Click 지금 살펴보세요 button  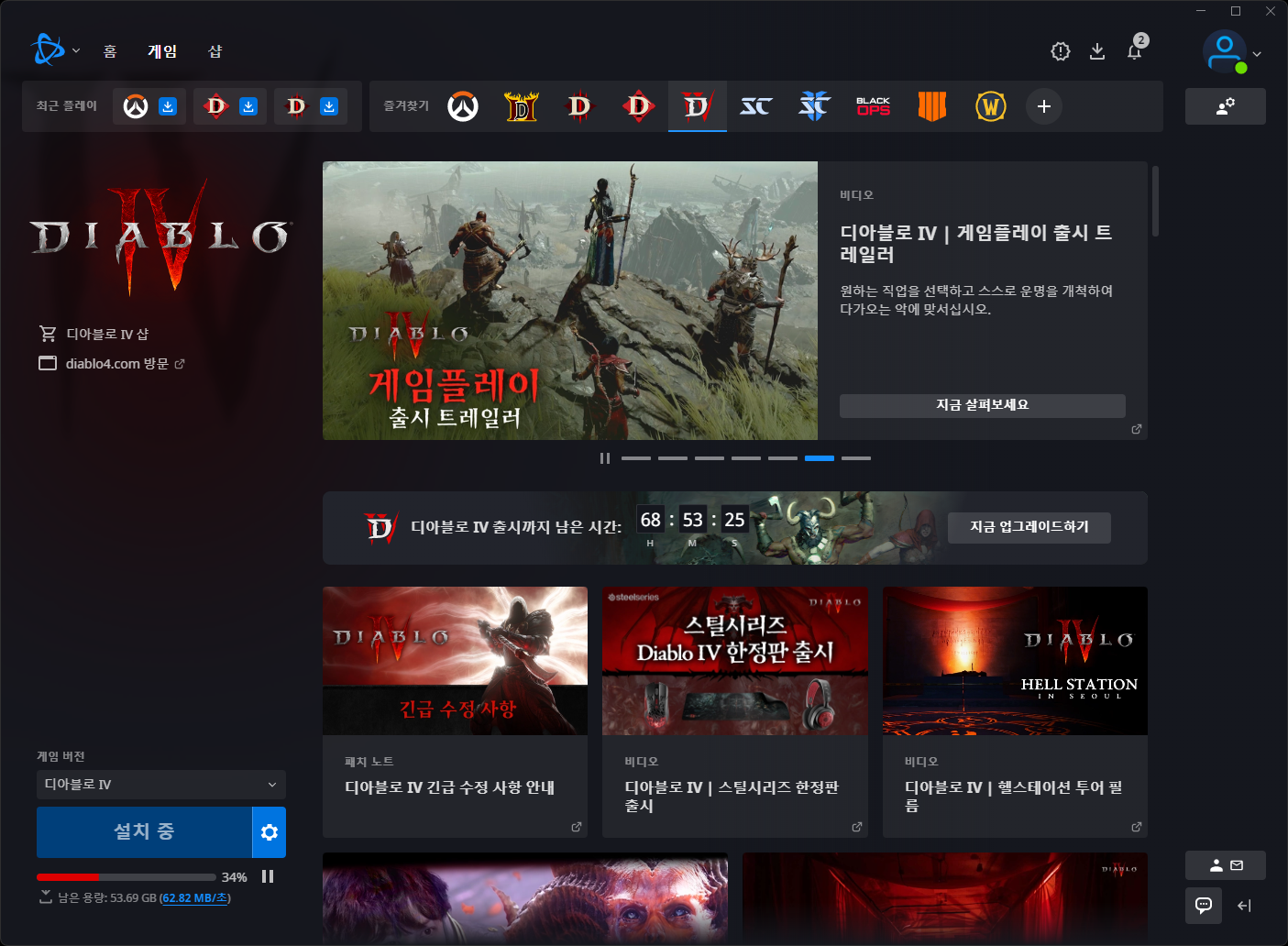point(983,406)
